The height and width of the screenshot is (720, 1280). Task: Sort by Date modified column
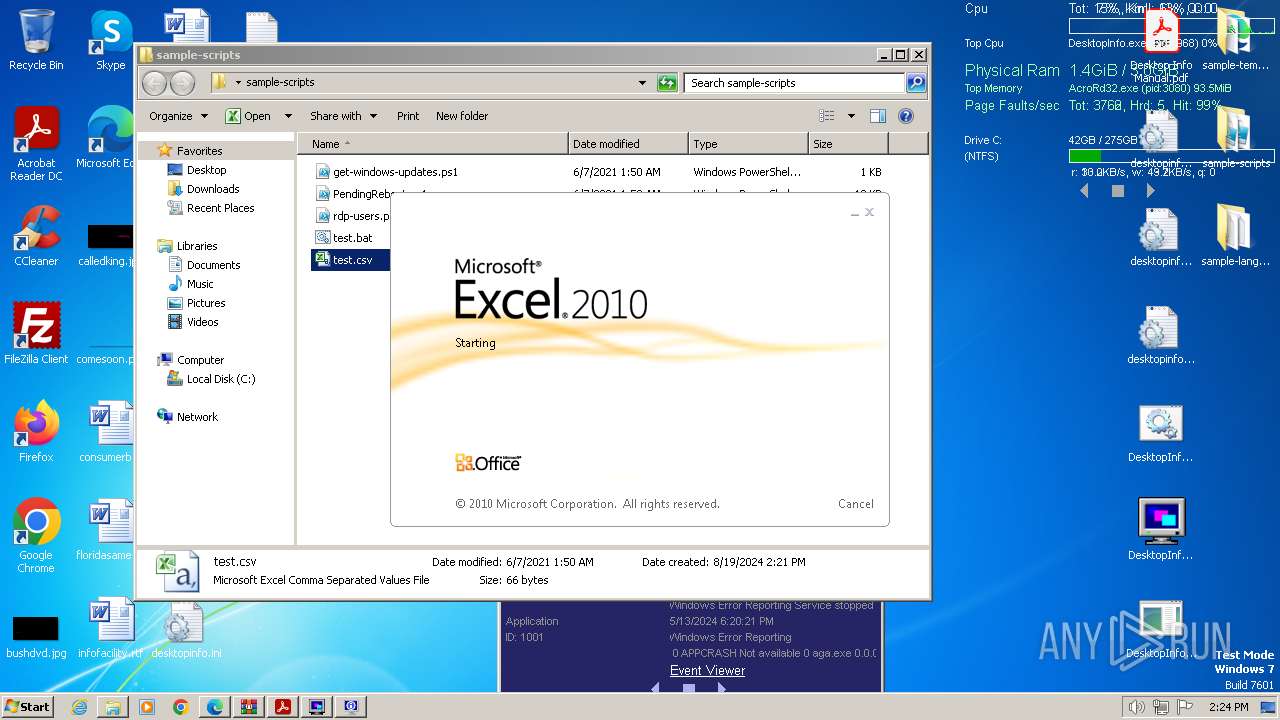(628, 144)
